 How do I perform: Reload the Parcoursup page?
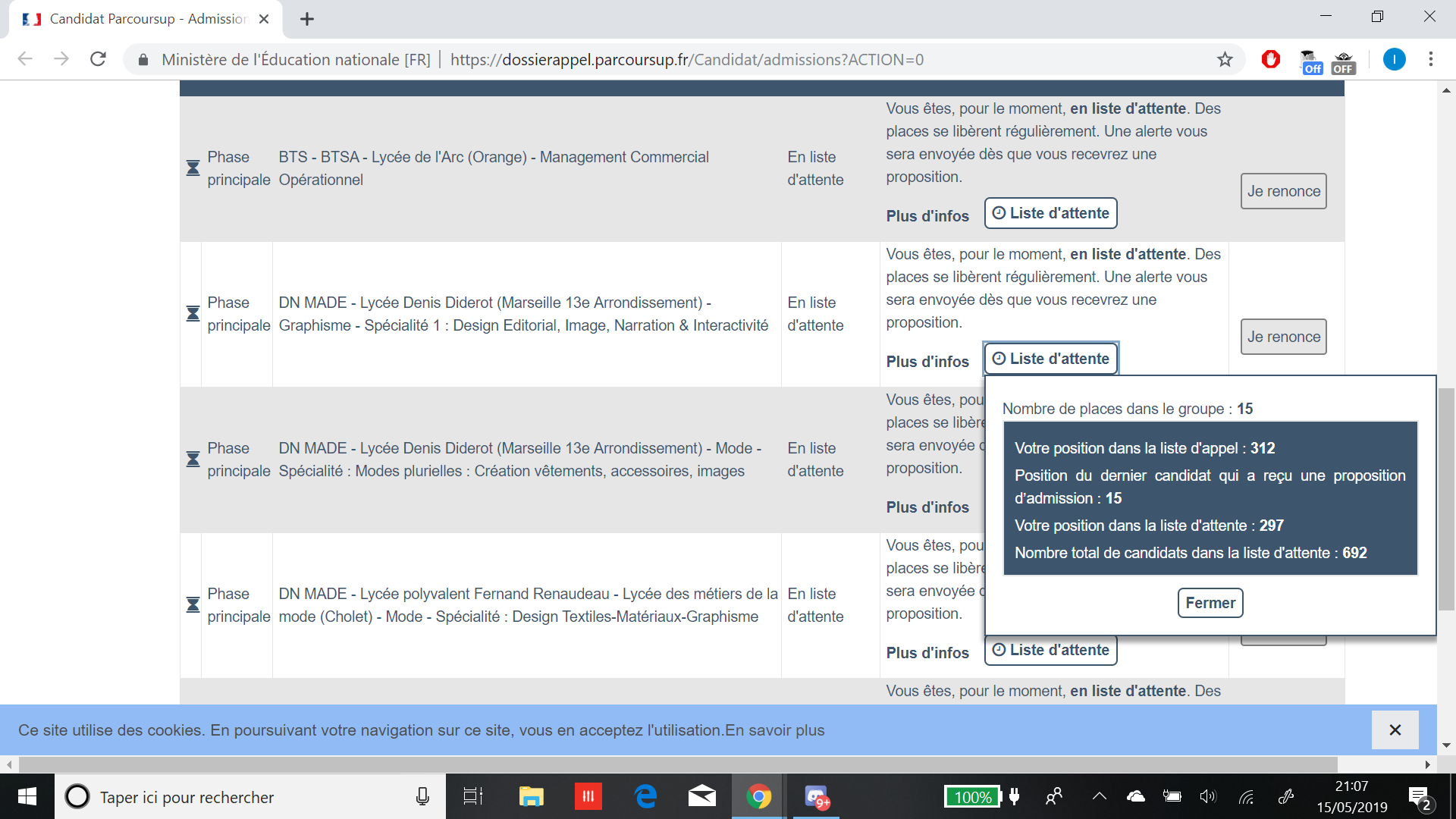click(x=98, y=59)
